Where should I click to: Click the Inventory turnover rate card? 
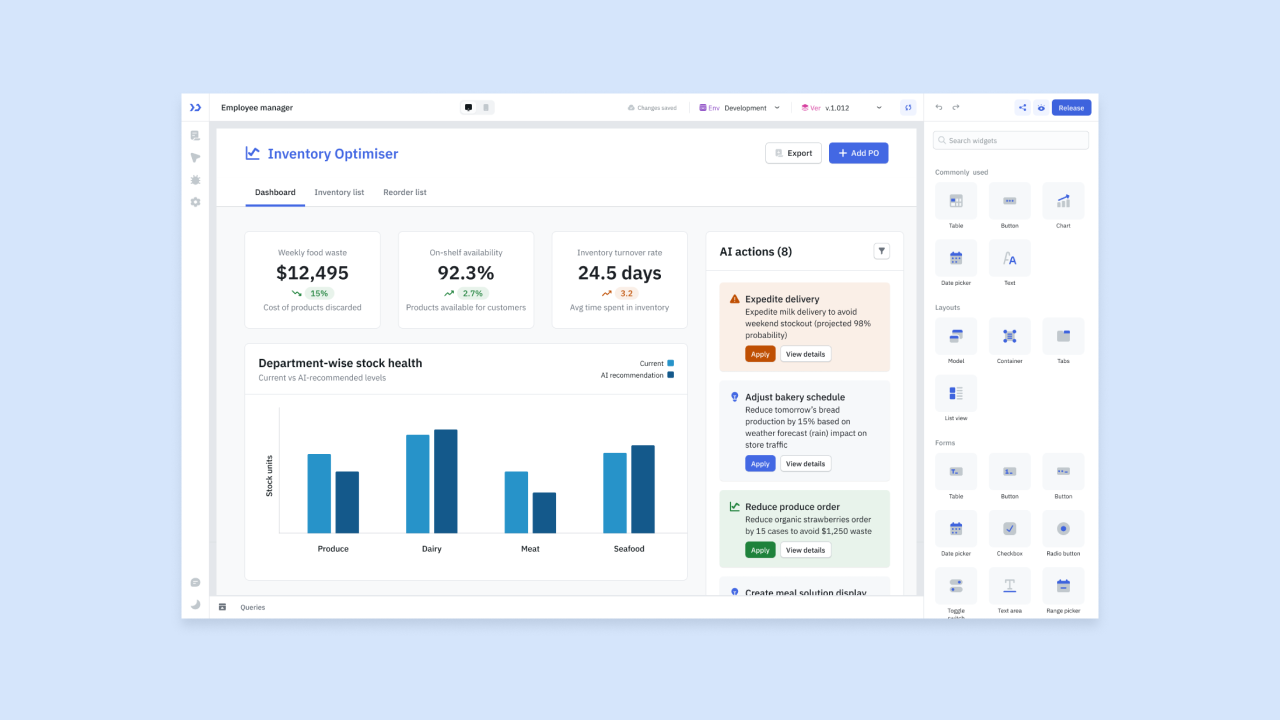[x=620, y=280]
